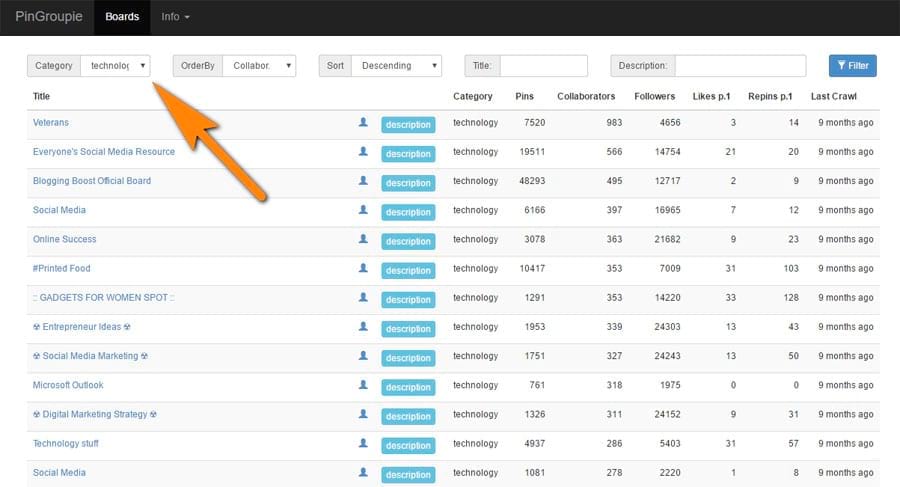Open the Gadgets For Women Spot board link
This screenshot has height=487, width=900.
coord(104,298)
